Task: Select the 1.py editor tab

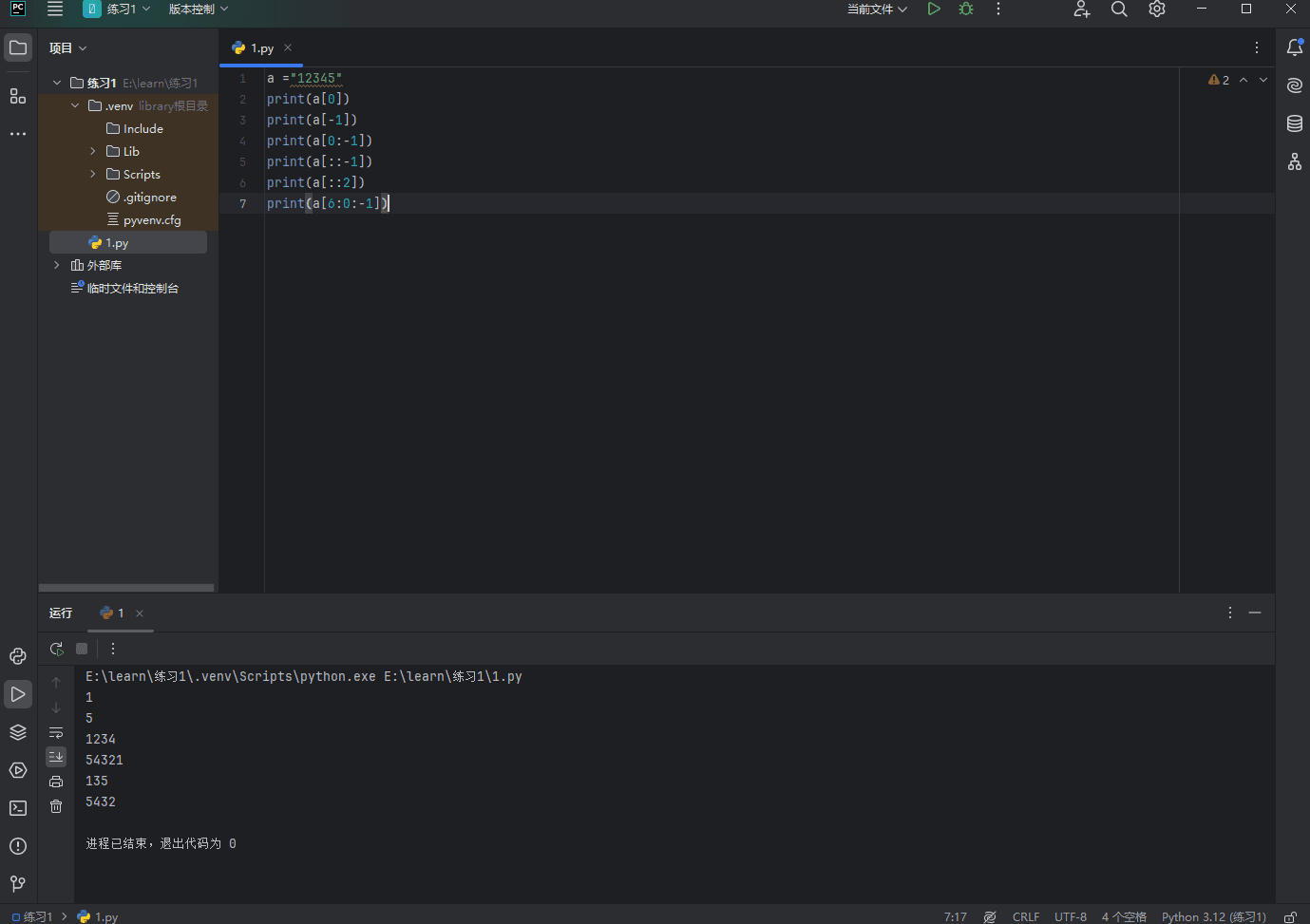Action: pos(261,48)
